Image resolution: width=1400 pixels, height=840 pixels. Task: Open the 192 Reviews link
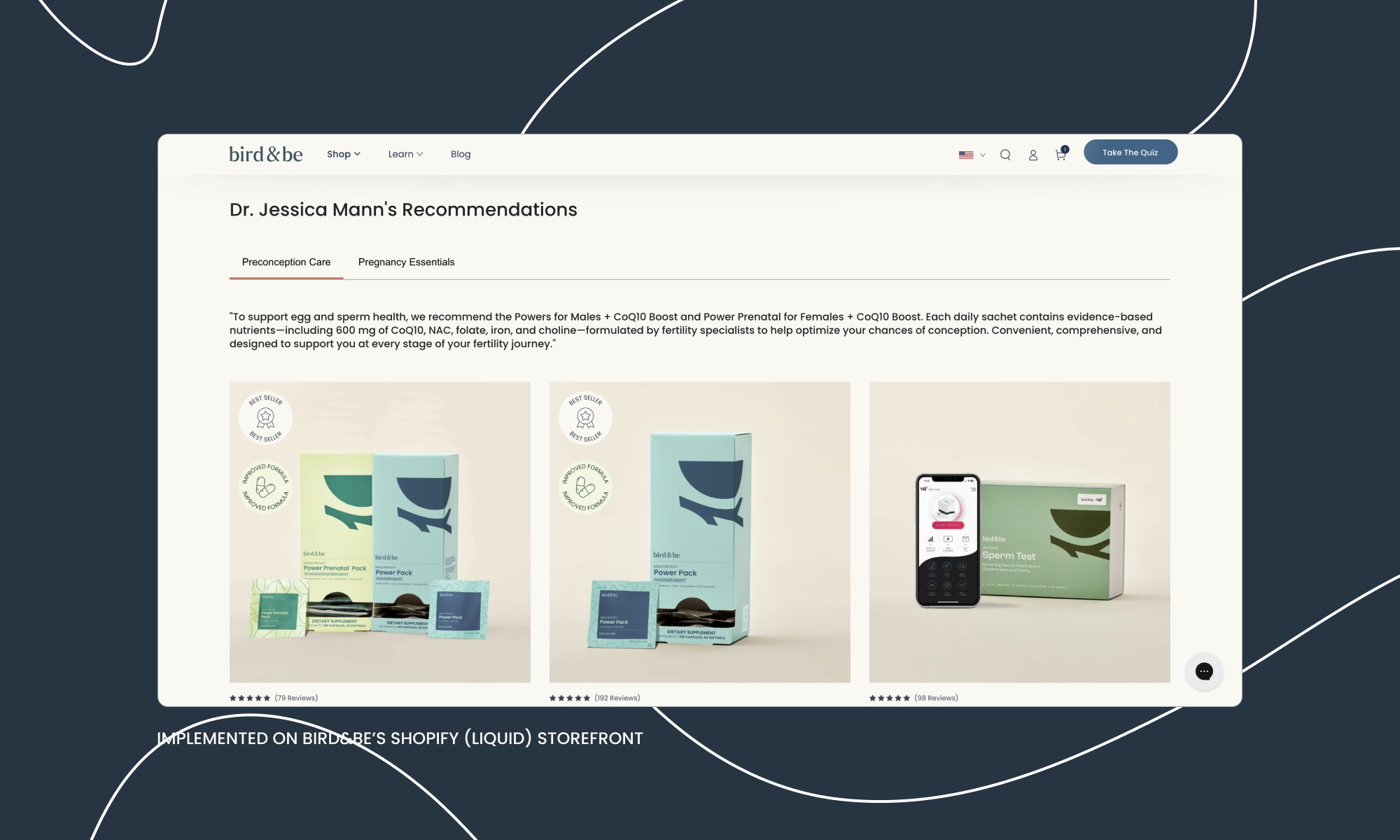click(617, 698)
